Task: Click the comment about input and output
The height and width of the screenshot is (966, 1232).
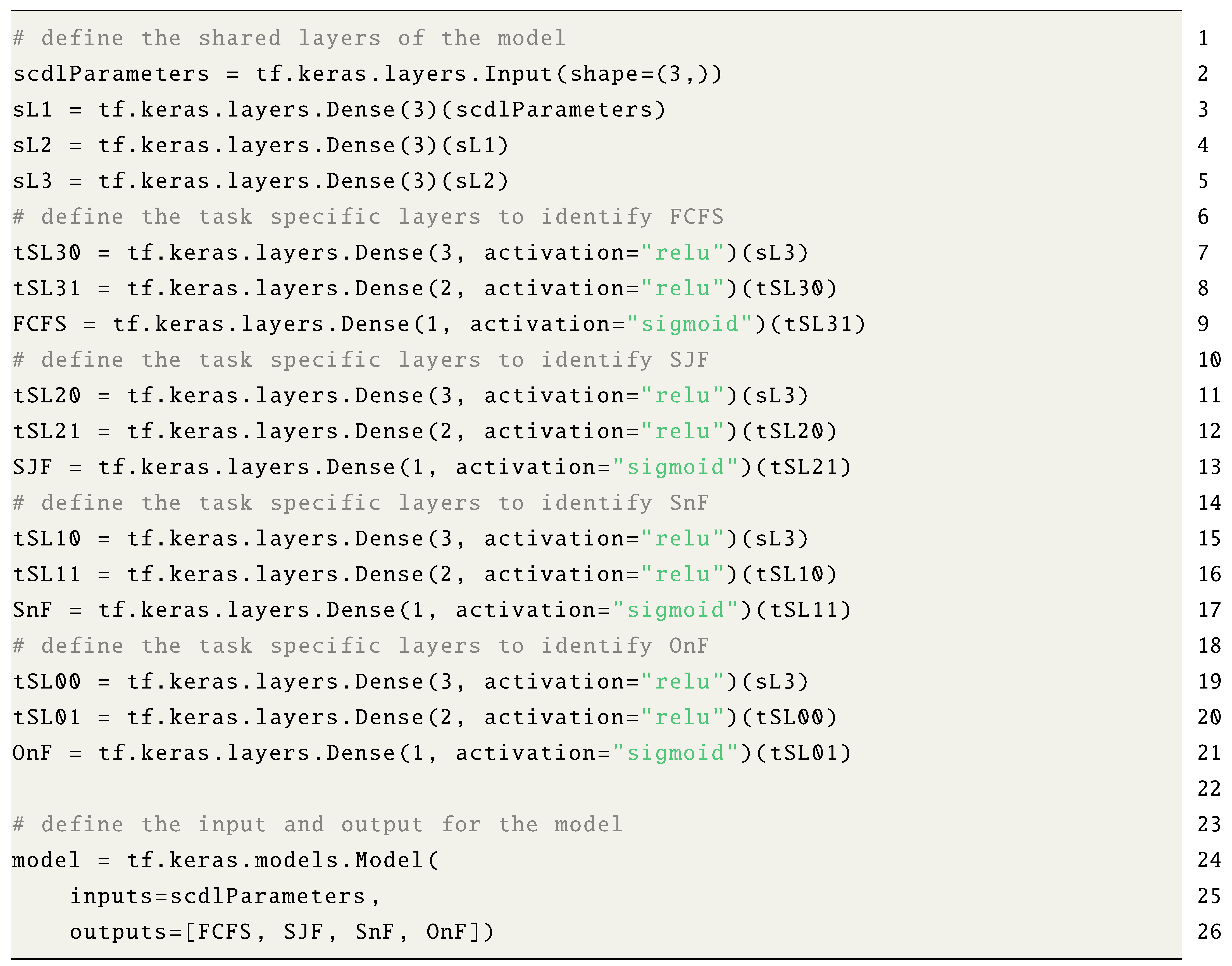Action: (x=317, y=825)
